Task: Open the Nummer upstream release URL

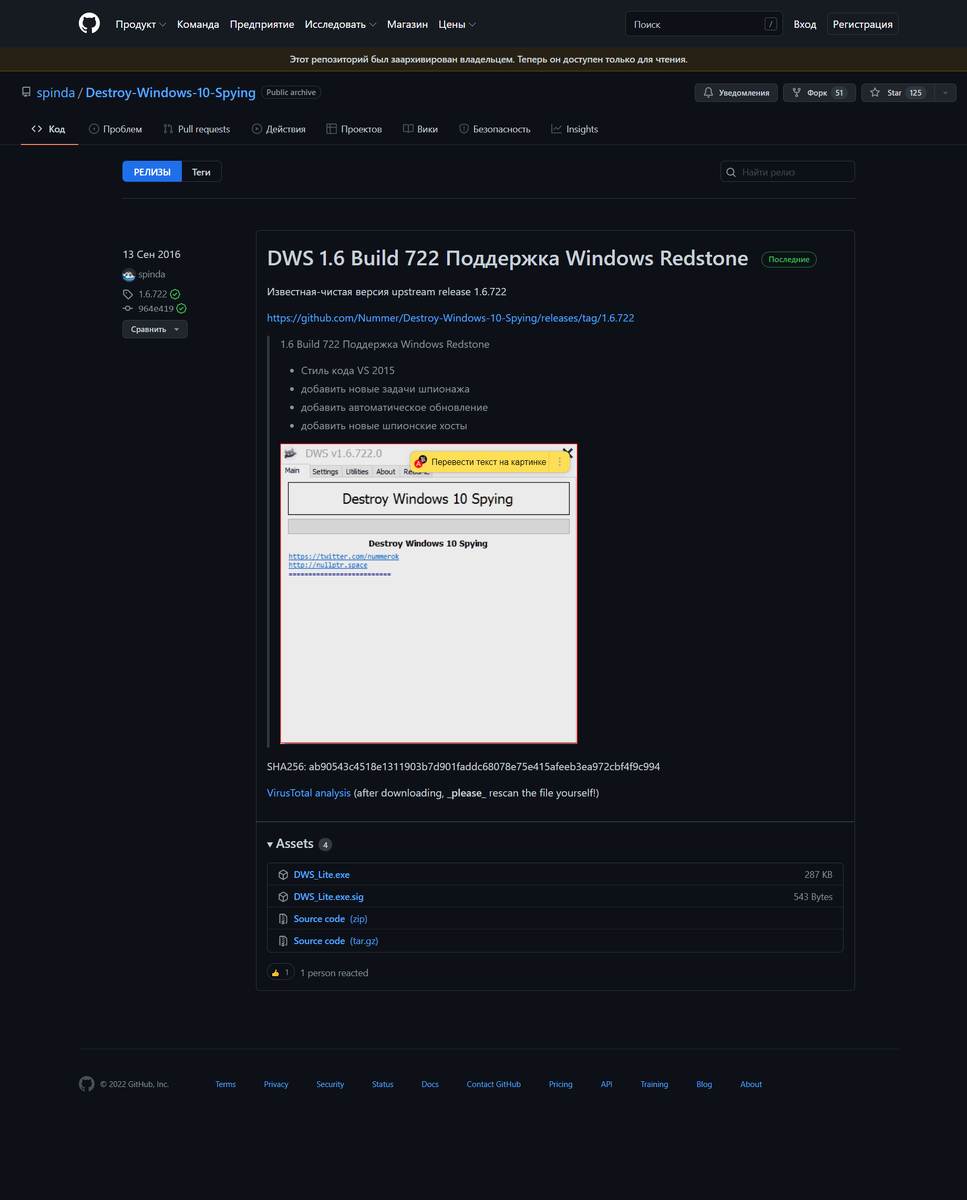Action: click(x=450, y=318)
